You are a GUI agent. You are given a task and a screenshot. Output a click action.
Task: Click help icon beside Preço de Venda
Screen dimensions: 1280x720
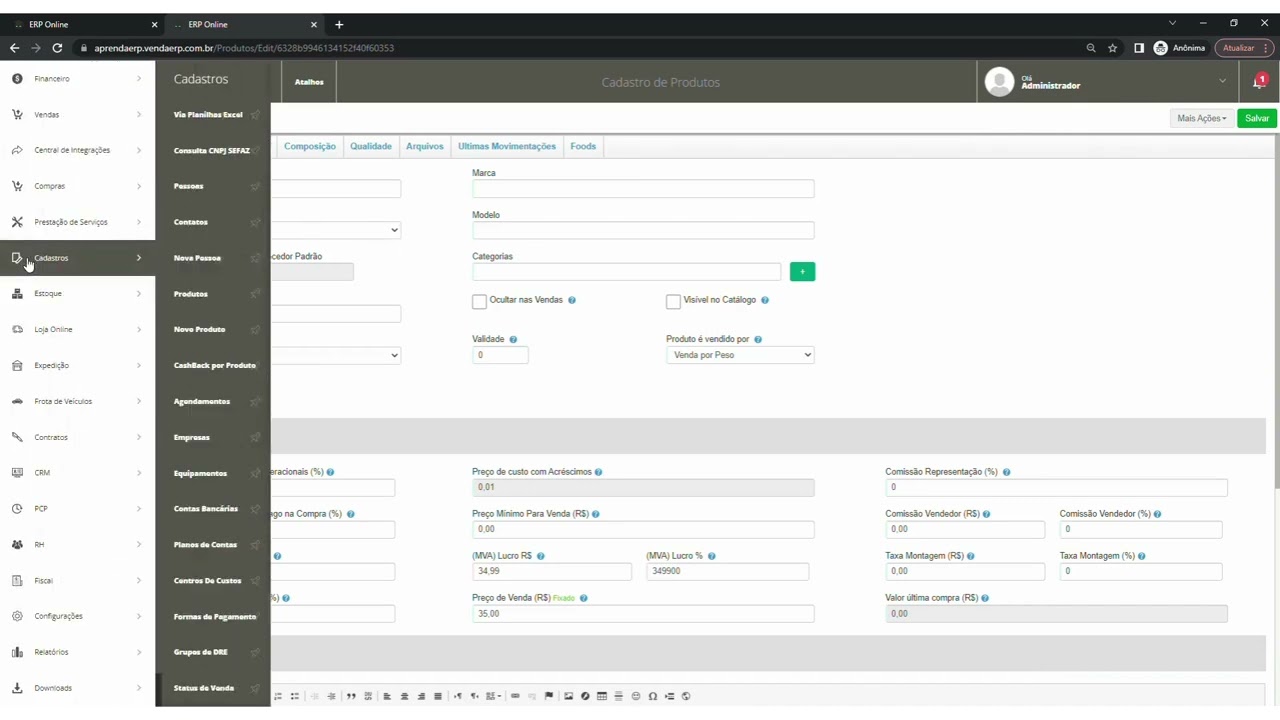coord(583,598)
